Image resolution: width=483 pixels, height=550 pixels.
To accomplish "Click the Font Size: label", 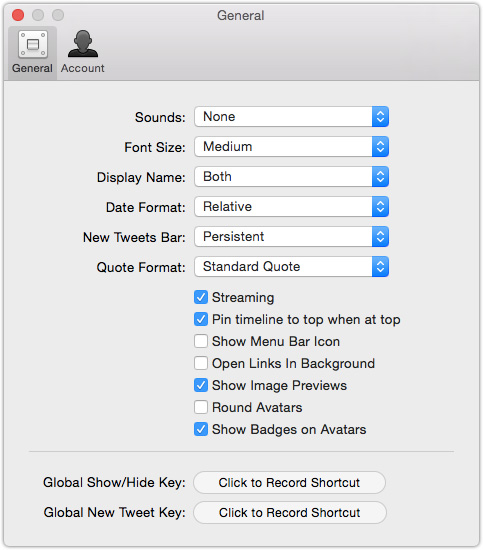I will click(x=155, y=147).
